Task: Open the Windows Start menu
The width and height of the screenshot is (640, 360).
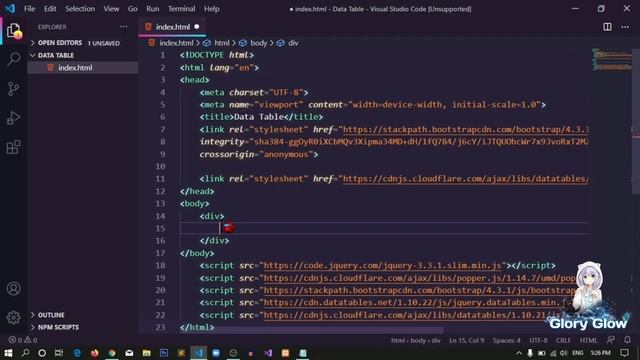Action: tap(8, 353)
